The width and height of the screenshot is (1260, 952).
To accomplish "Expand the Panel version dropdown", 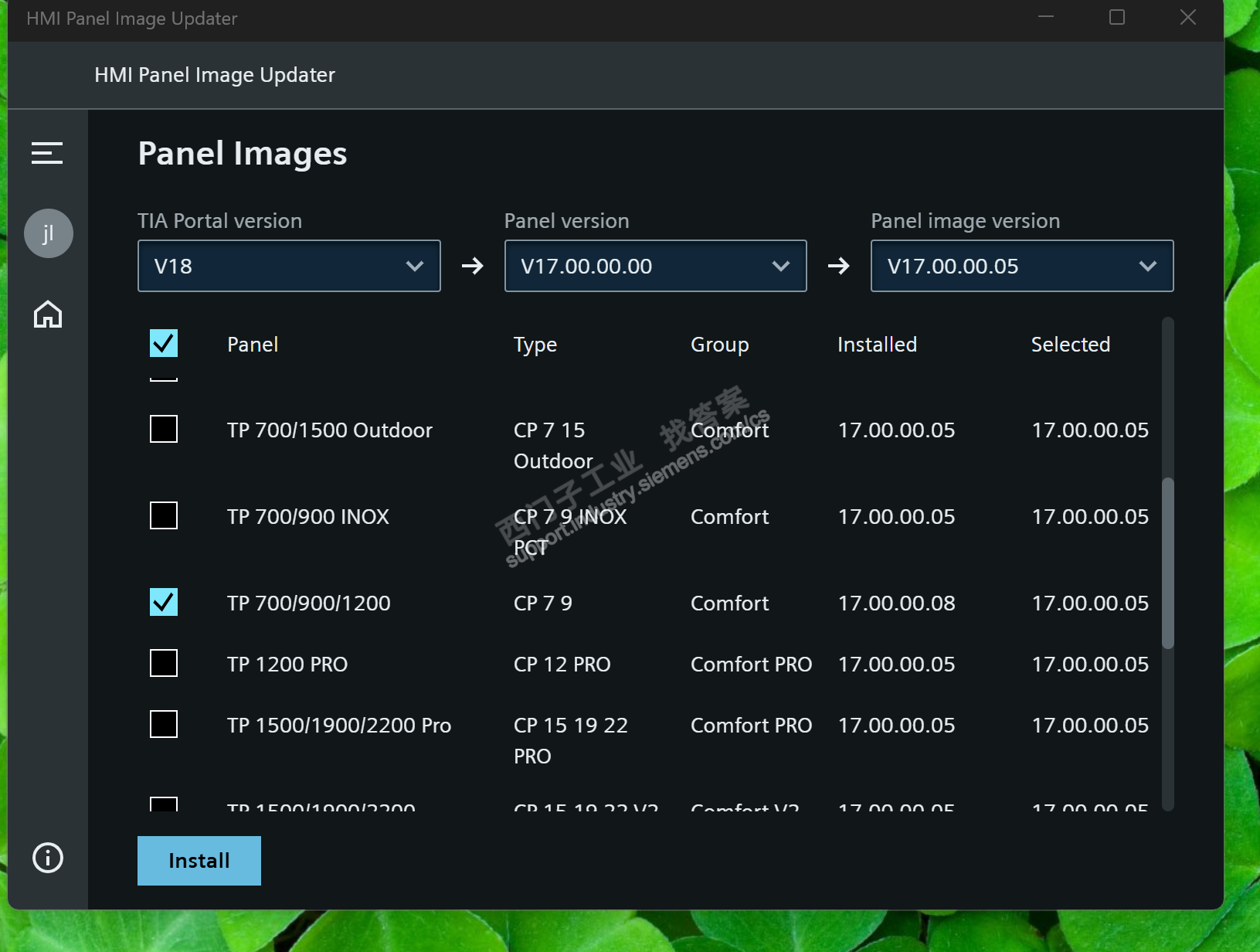I will tap(655, 266).
